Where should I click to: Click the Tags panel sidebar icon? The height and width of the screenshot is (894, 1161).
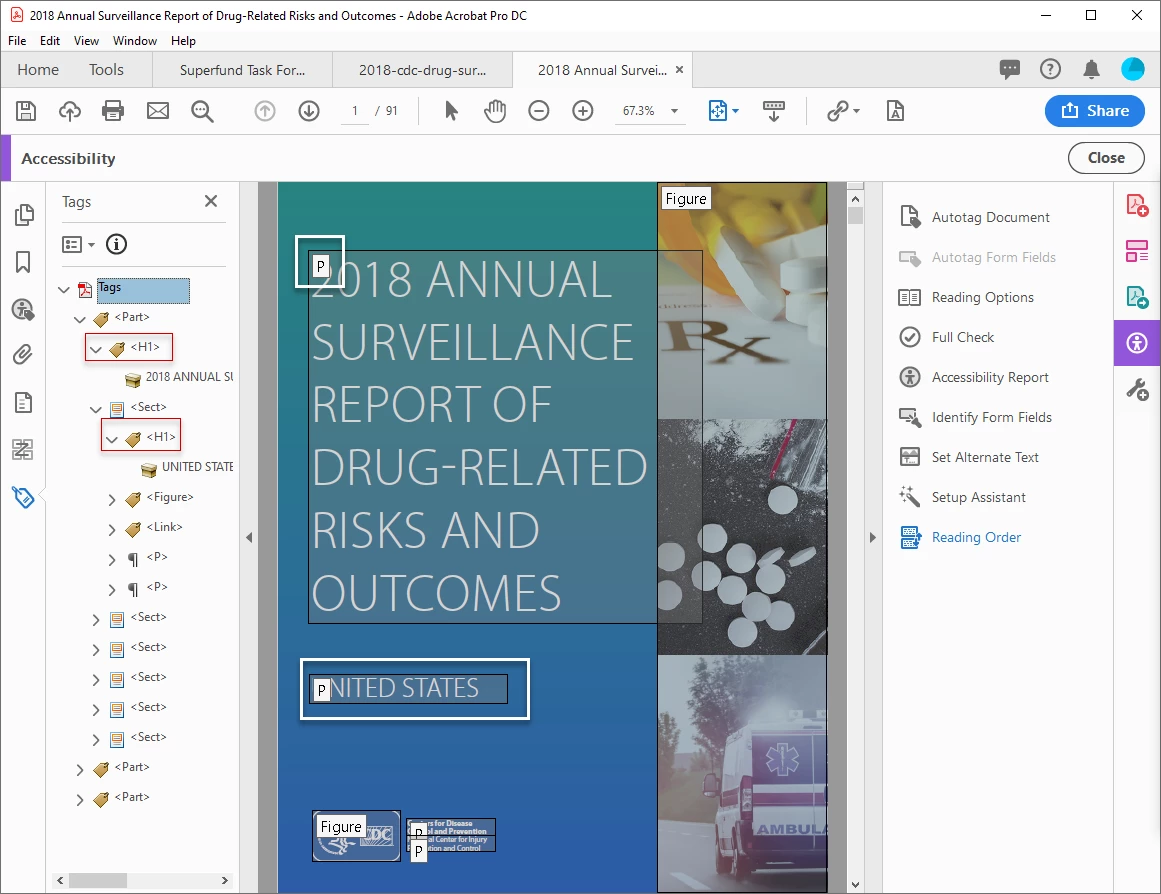24,497
